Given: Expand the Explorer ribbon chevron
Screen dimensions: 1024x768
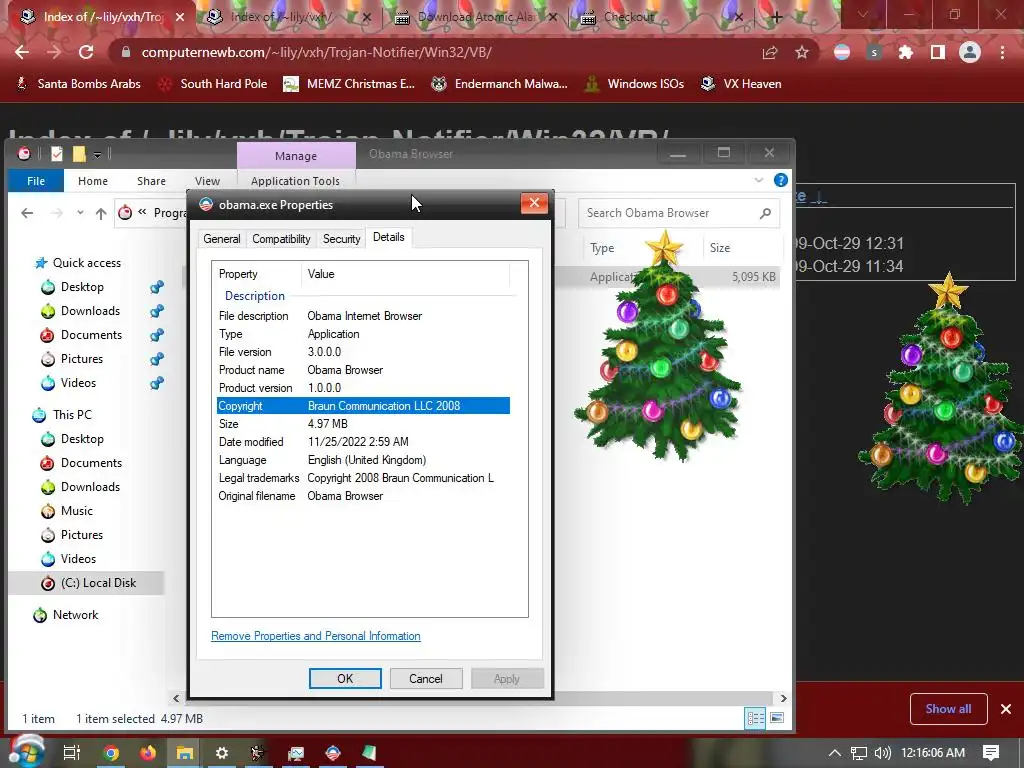Looking at the screenshot, I should [x=759, y=180].
